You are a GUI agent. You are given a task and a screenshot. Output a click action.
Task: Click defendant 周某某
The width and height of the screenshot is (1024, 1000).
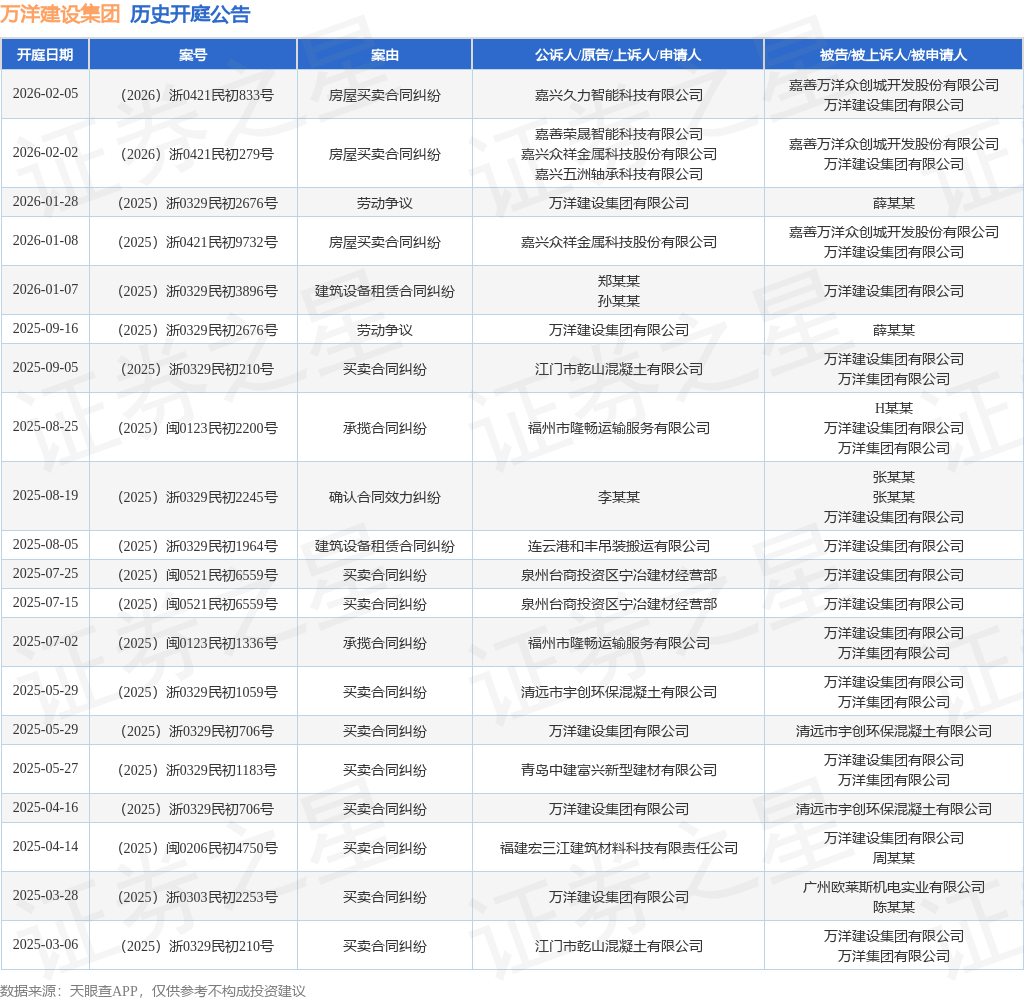(x=893, y=858)
